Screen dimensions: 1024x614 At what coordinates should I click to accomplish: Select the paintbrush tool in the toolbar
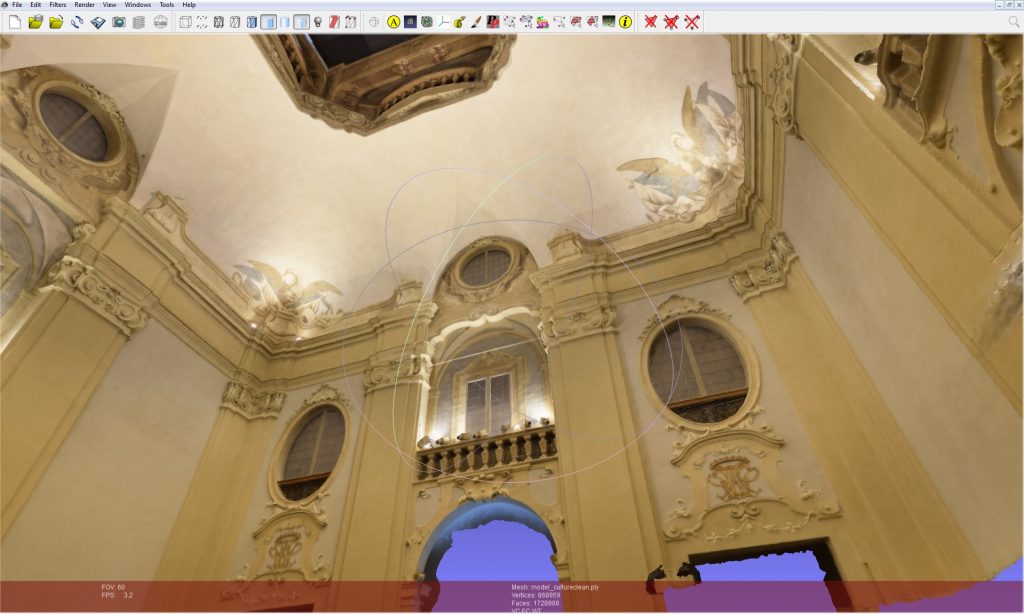coord(476,21)
